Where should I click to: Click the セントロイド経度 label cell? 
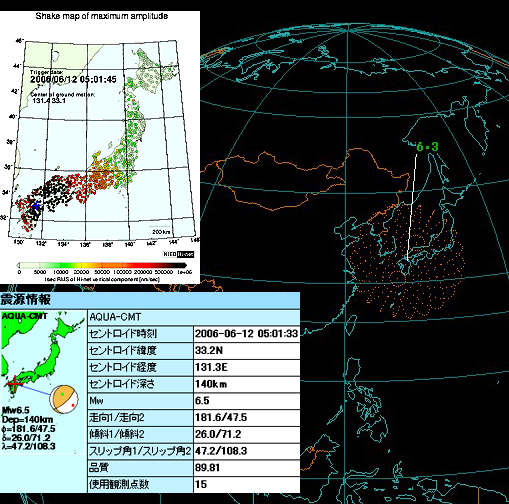click(140, 367)
